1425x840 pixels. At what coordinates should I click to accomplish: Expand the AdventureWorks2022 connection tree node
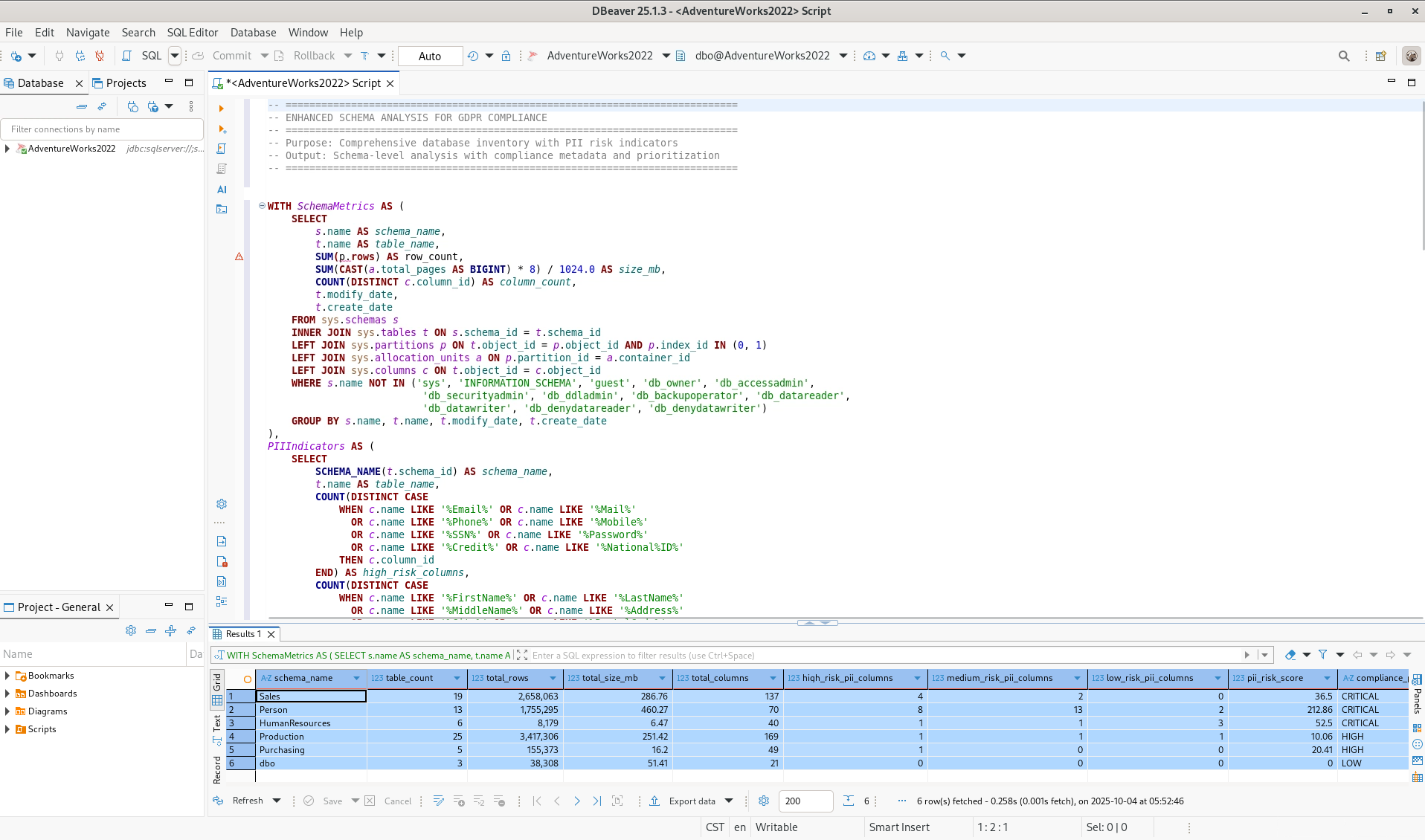pyautogui.click(x=7, y=149)
